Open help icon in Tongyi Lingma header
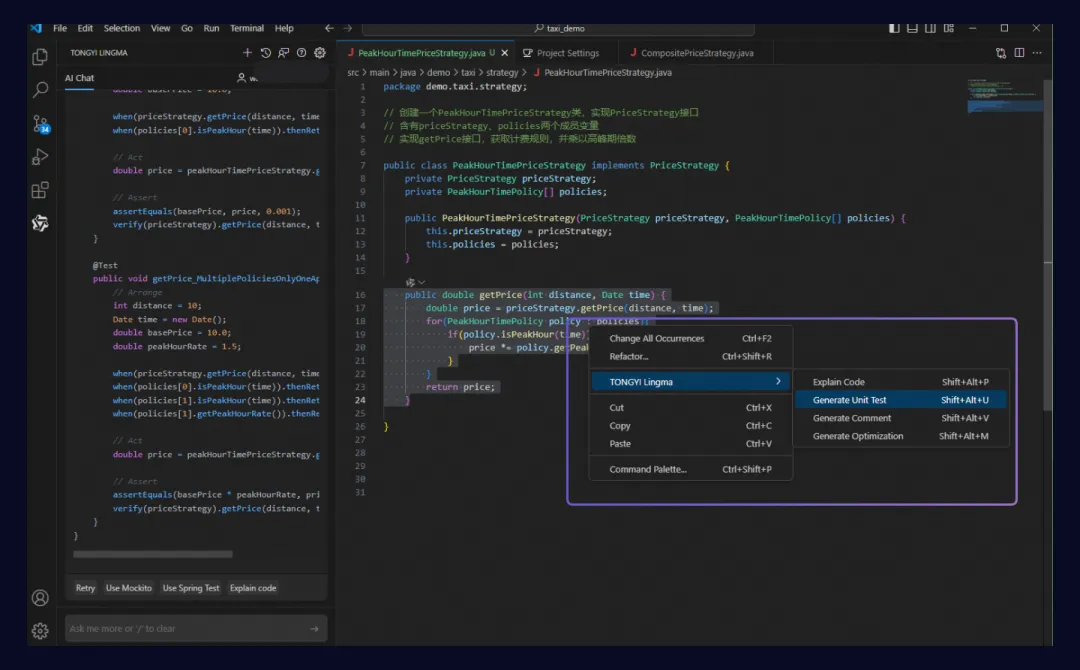Screen dimensions: 1080x670 (x=301, y=52)
